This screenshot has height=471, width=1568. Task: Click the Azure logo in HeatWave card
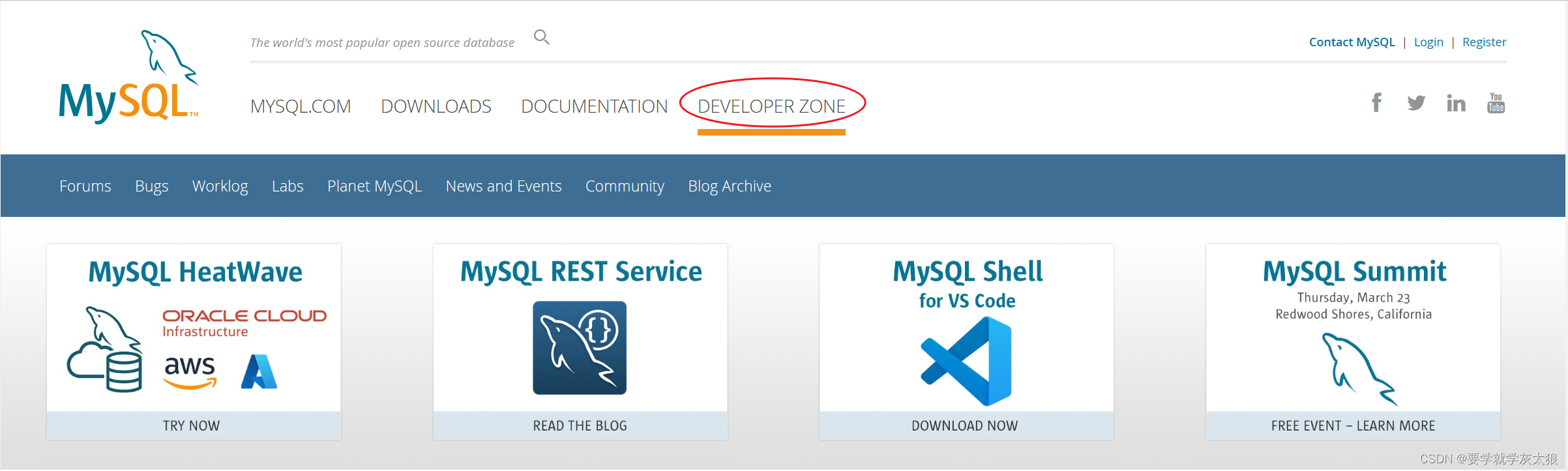click(x=259, y=371)
